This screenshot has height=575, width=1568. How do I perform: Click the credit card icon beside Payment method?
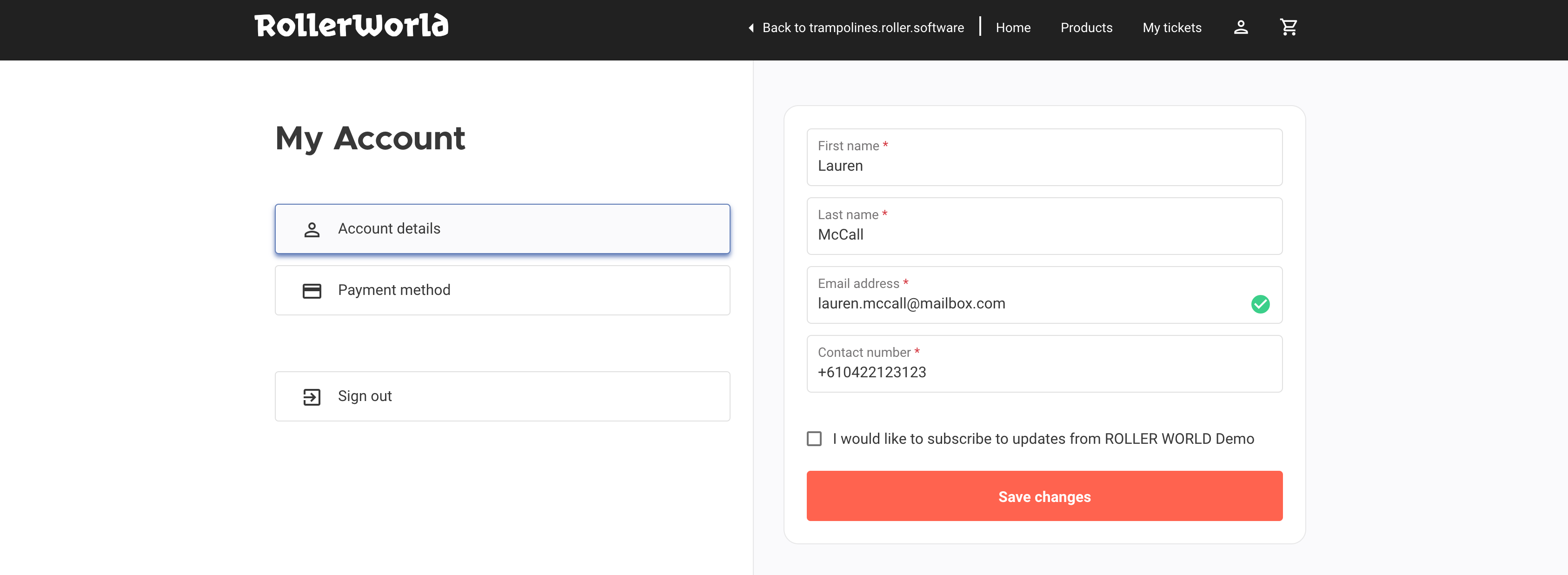pos(312,291)
